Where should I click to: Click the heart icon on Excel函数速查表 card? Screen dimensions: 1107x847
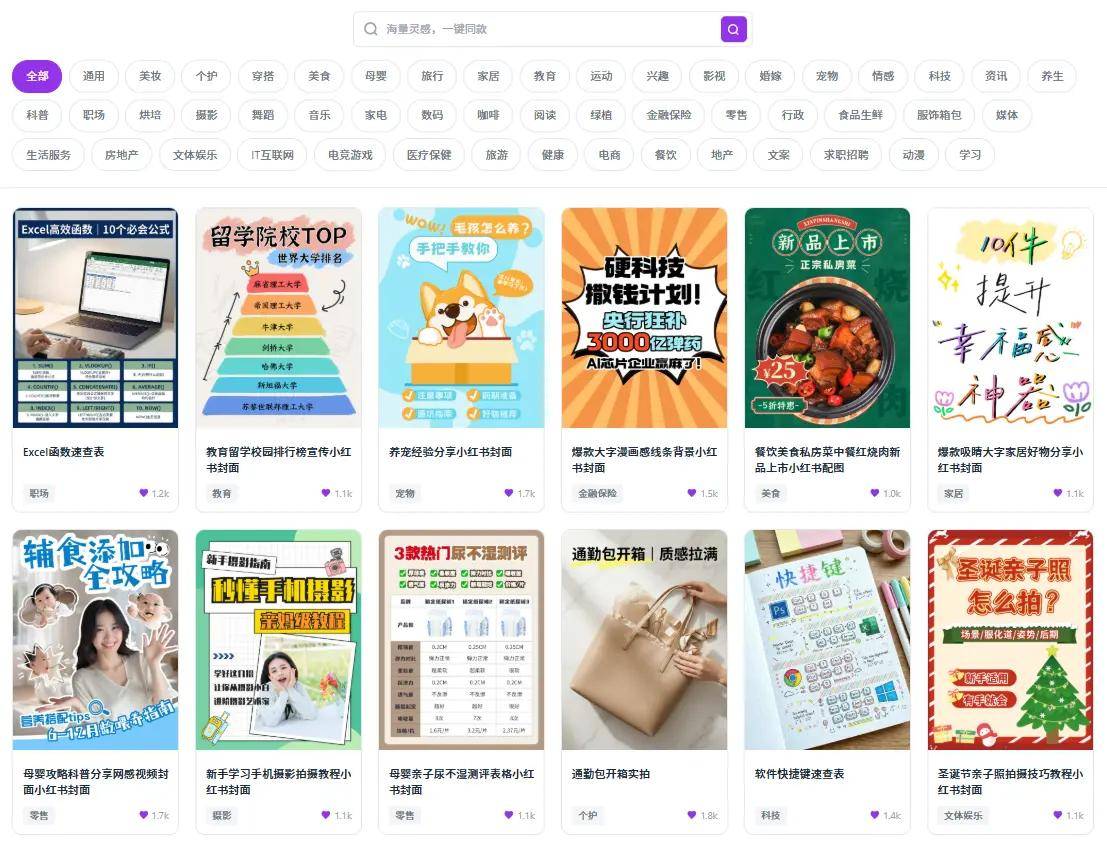pyautogui.click(x=143, y=493)
